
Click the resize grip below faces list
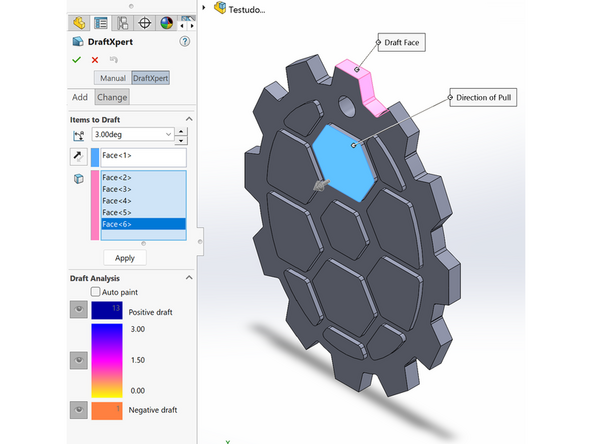tap(143, 244)
